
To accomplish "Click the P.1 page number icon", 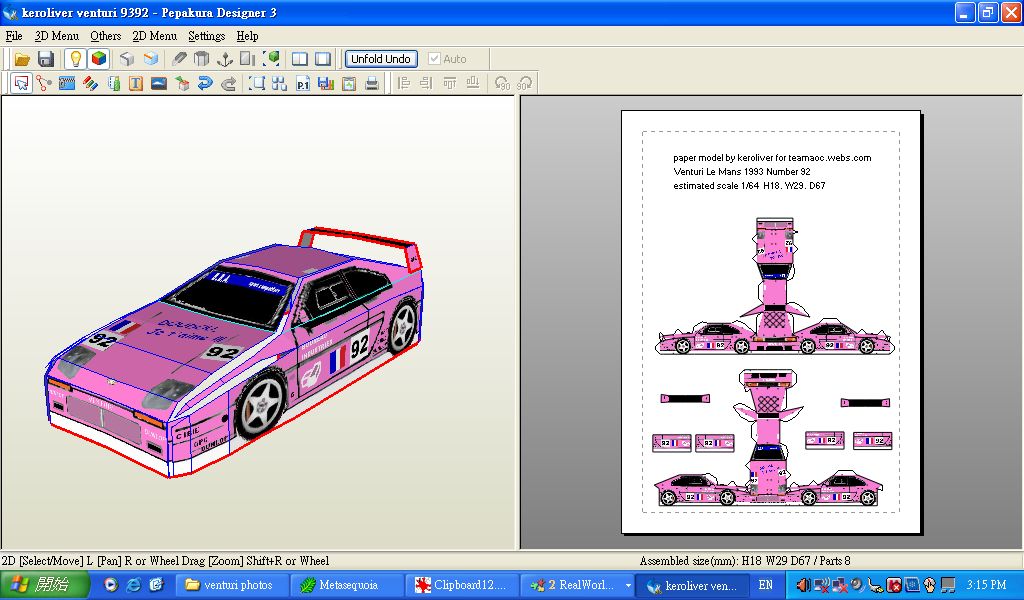I will tap(303, 84).
